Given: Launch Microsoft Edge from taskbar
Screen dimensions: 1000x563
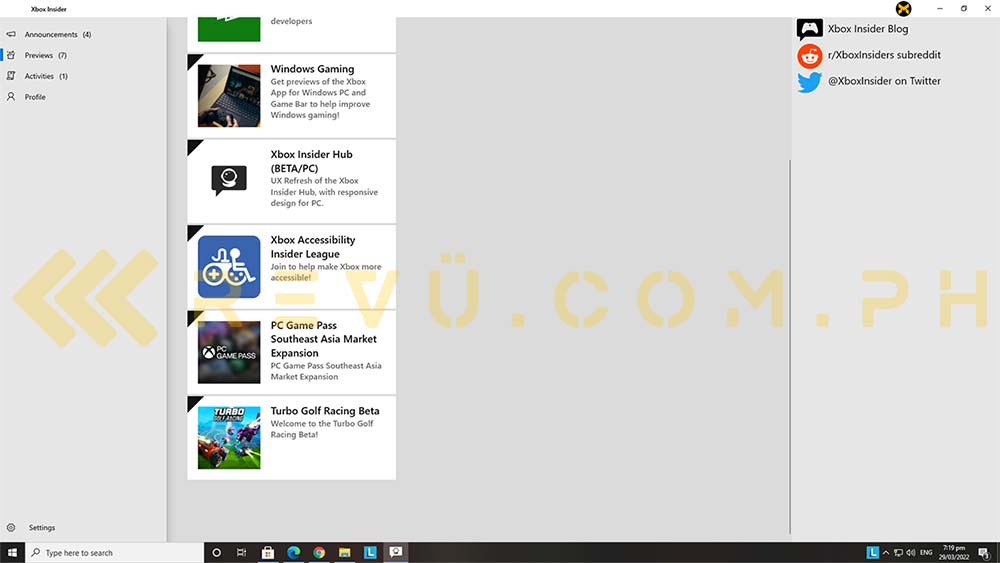Looking at the screenshot, I should pyautogui.click(x=293, y=552).
